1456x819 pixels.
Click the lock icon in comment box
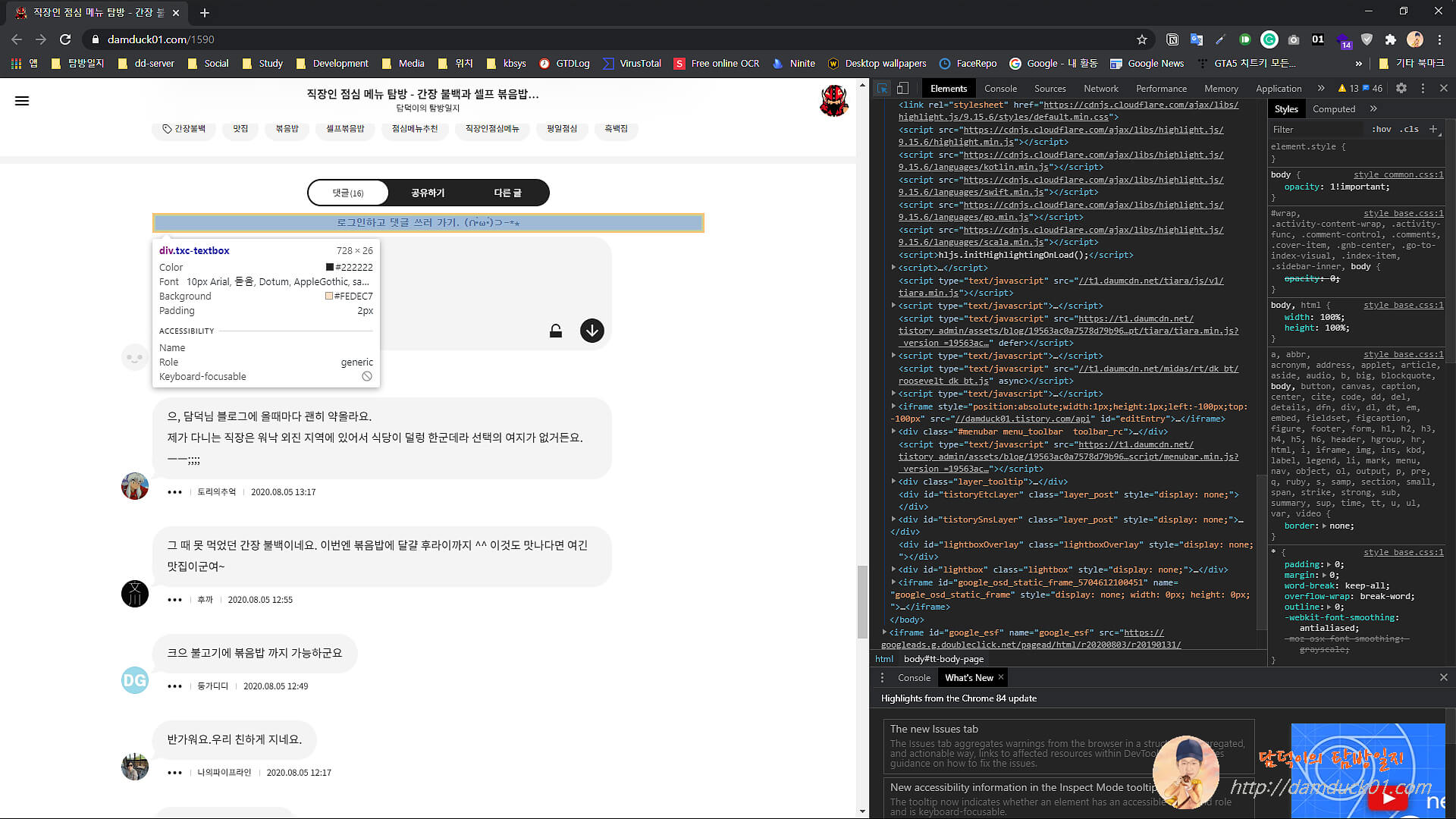pos(556,331)
